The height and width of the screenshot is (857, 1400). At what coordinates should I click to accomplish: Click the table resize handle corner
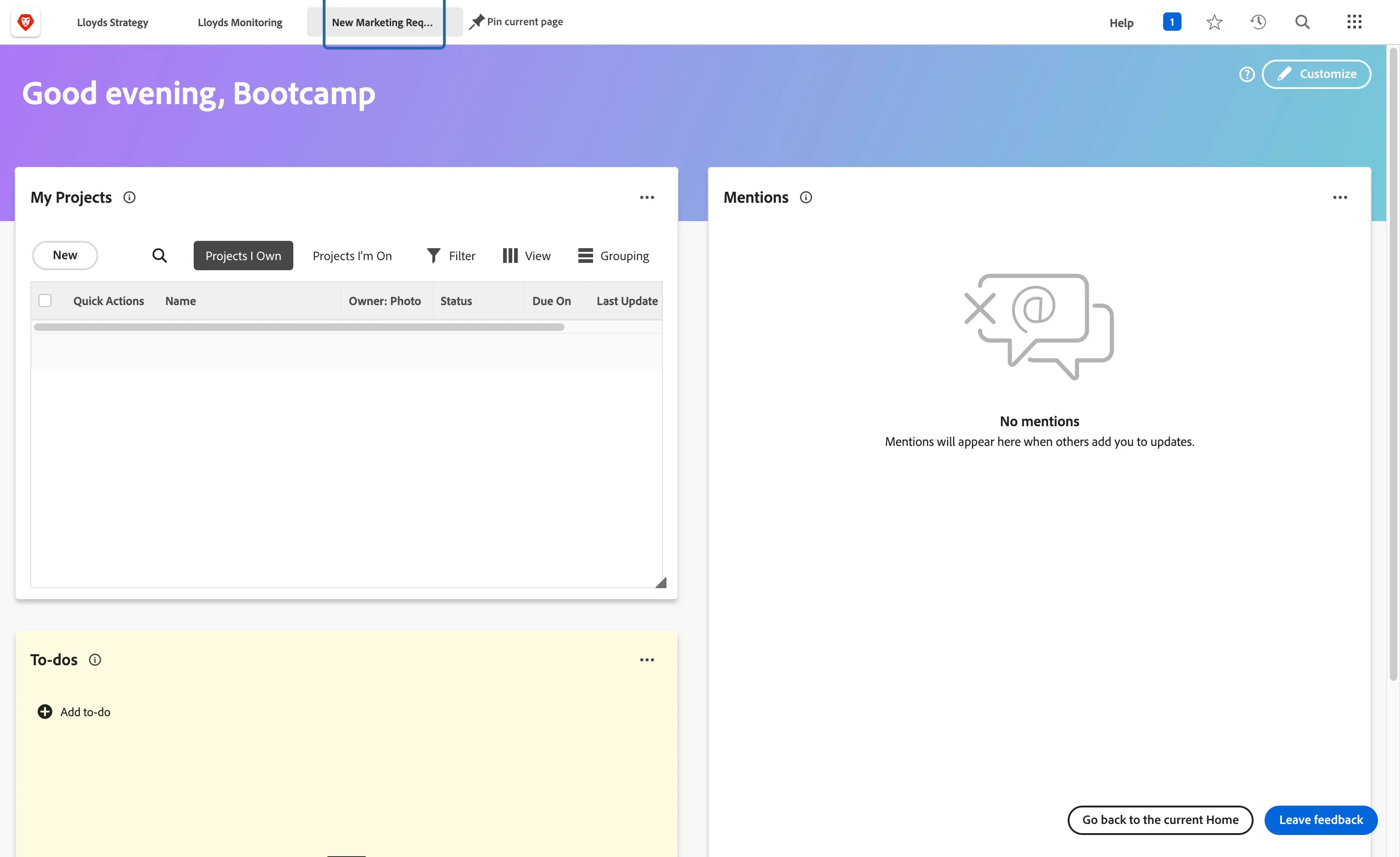point(660,583)
